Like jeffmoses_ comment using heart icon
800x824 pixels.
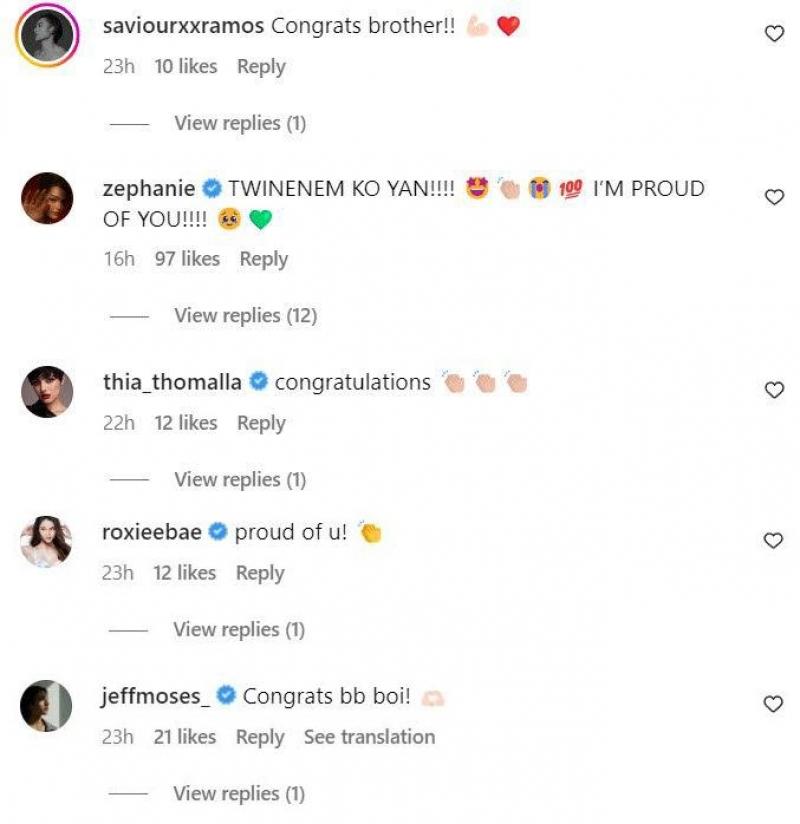point(774,704)
